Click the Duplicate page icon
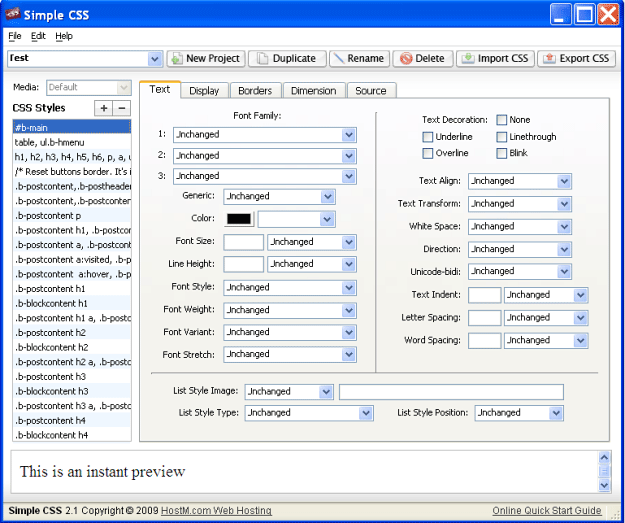Image resolution: width=625 pixels, height=523 pixels. 262,59
